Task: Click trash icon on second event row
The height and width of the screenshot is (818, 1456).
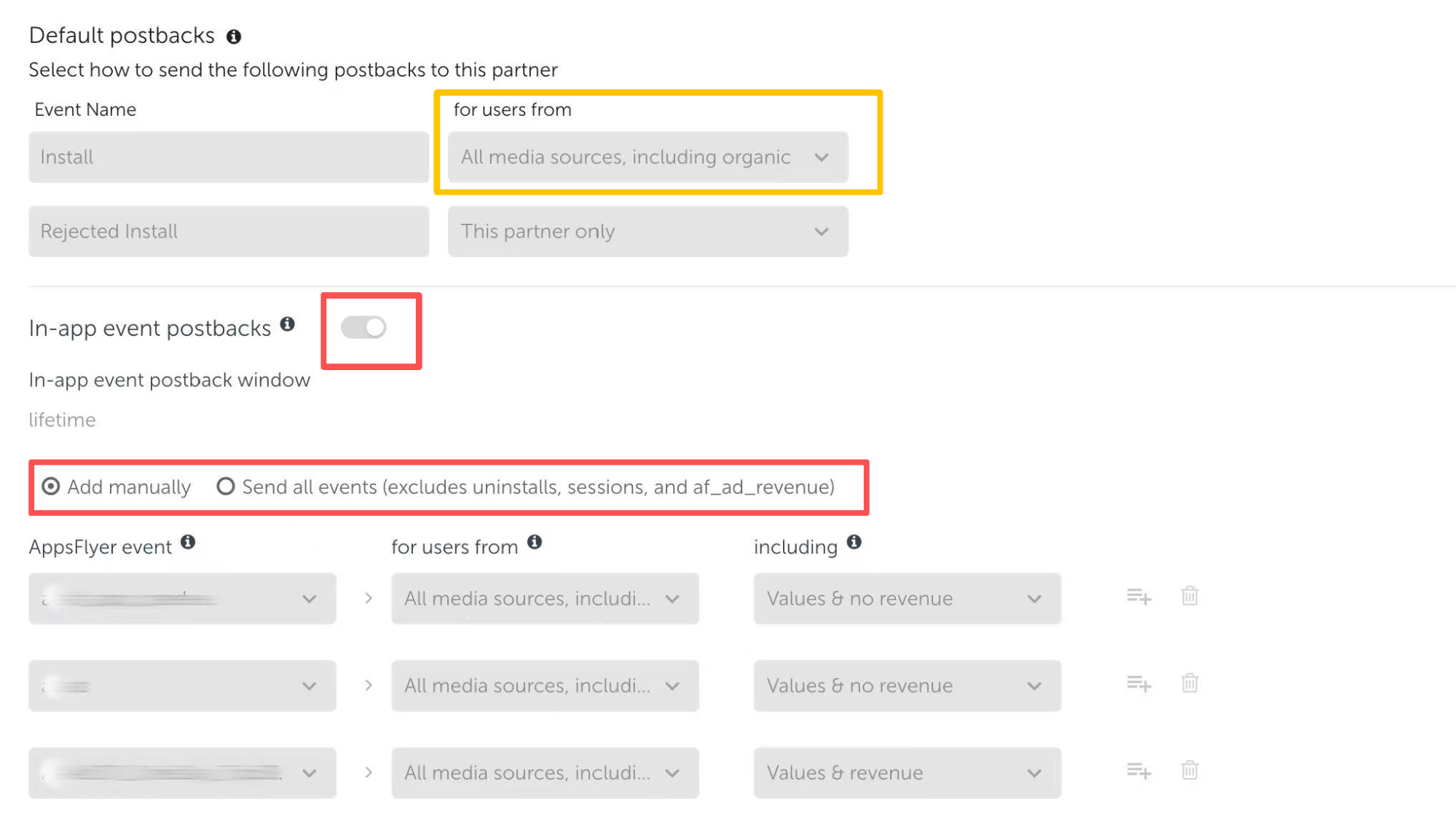Action: coord(1189,684)
